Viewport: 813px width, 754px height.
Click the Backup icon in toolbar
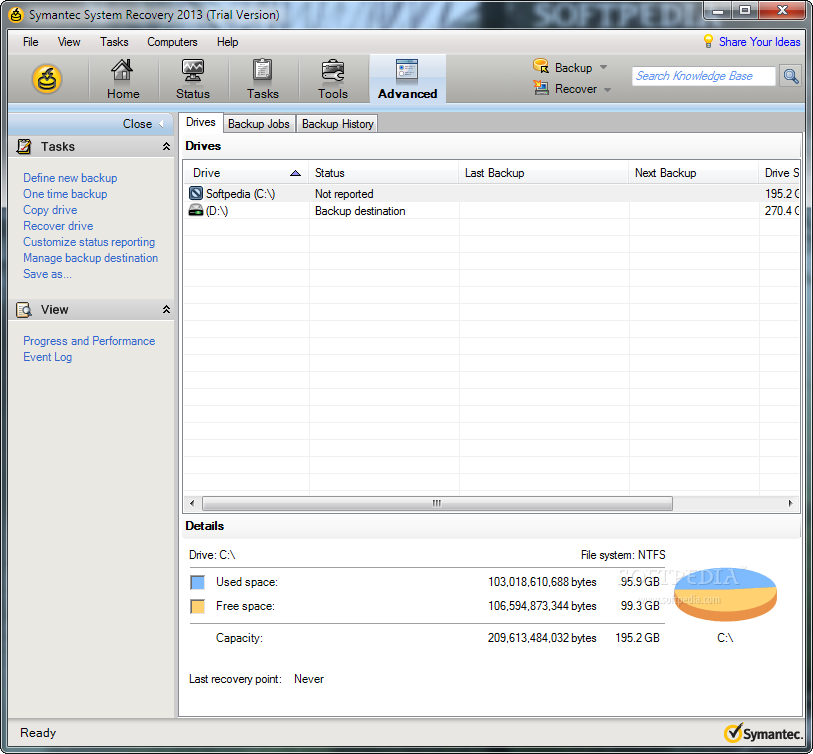tap(541, 66)
